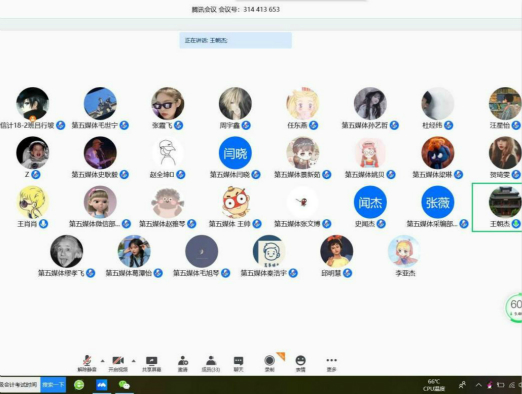The height and width of the screenshot is (394, 522).
Task: Open the more options three-dot menu
Action: pyautogui.click(x=331, y=363)
